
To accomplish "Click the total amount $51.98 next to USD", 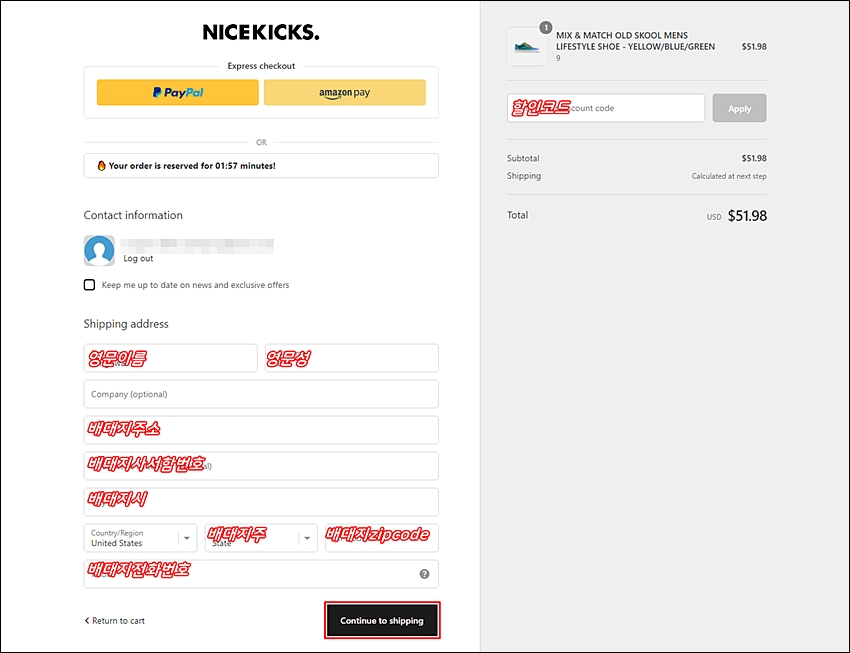I will pyautogui.click(x=747, y=216).
